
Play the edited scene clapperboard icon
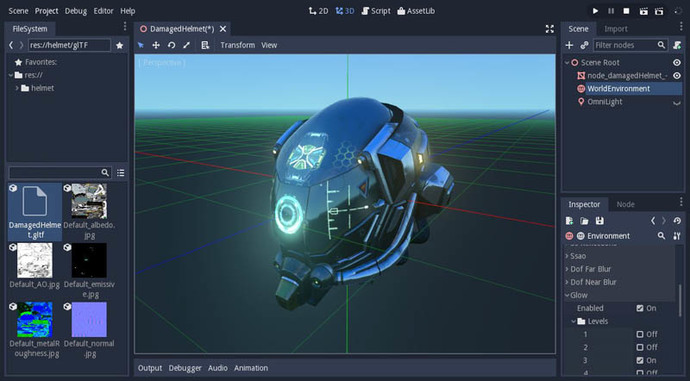point(643,11)
